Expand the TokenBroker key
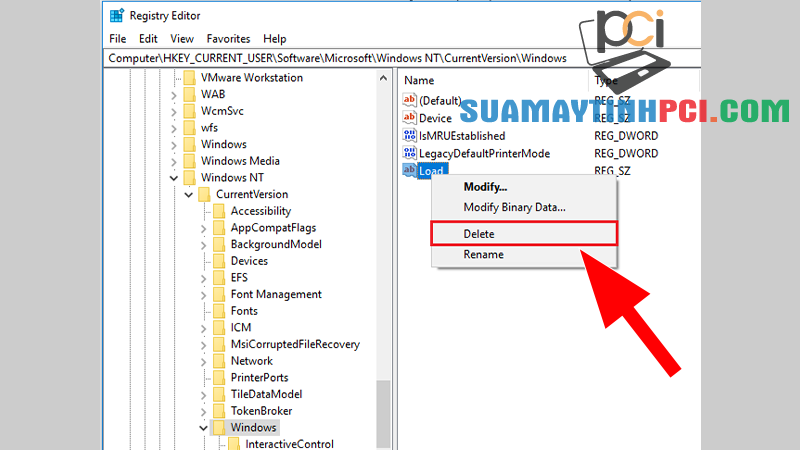The width and height of the screenshot is (800, 450). 203,412
